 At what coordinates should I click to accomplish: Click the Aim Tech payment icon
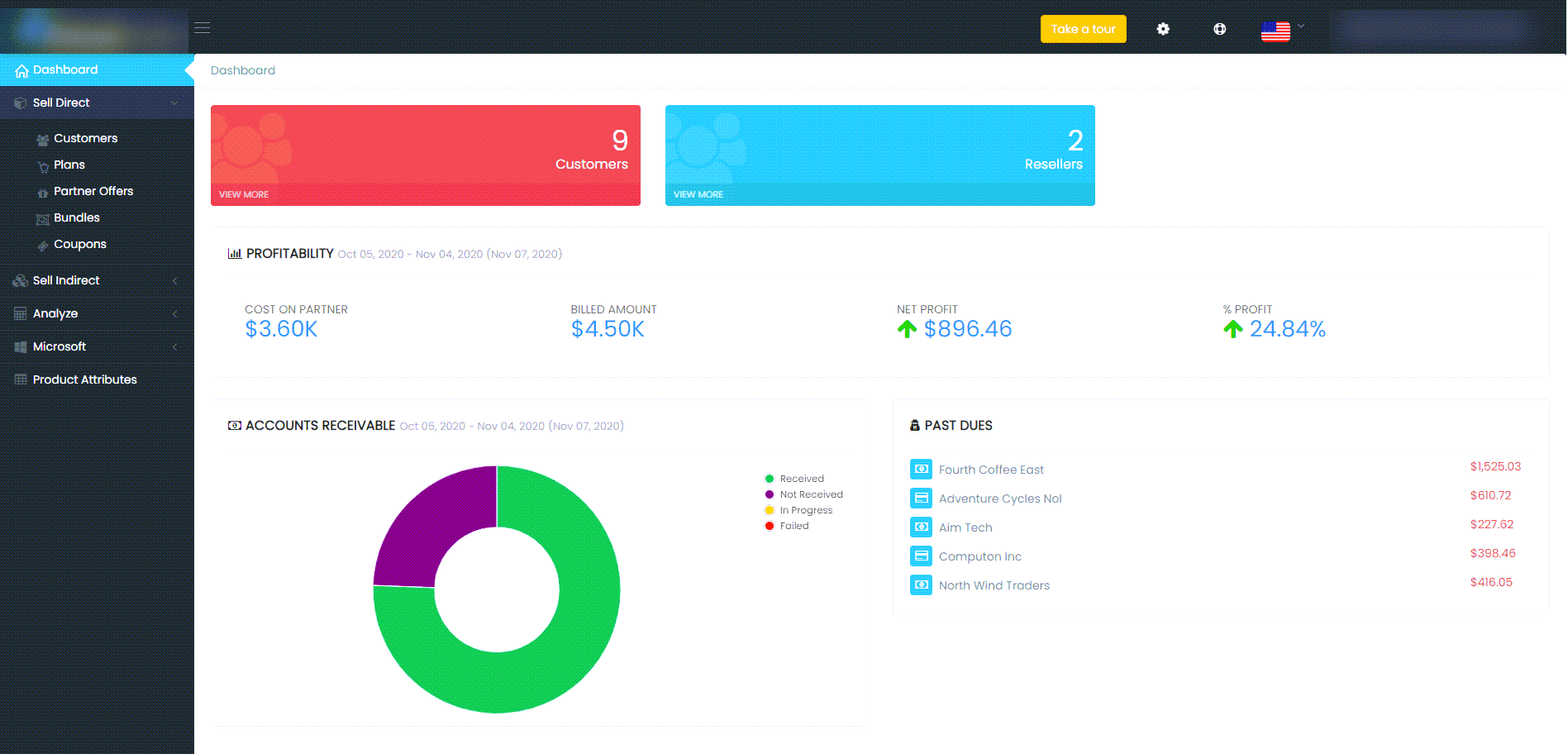pyautogui.click(x=921, y=527)
